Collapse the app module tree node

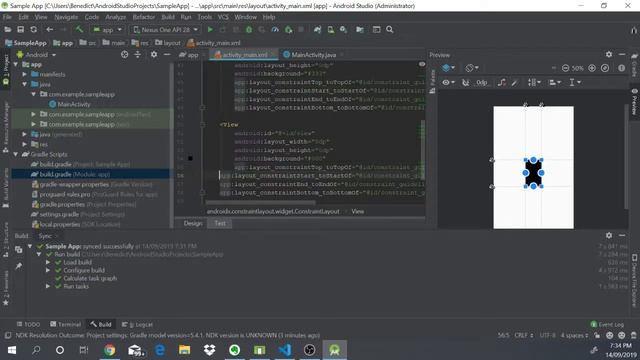point(16,64)
